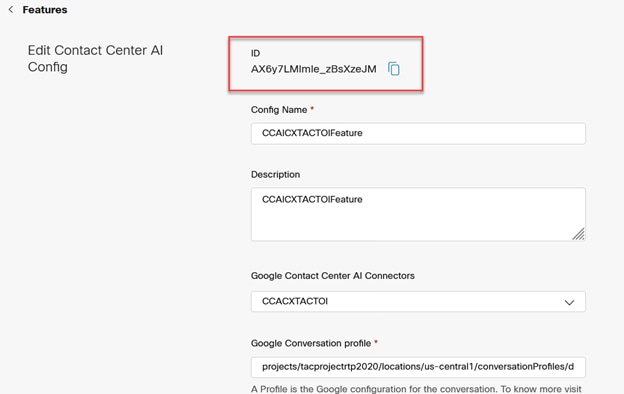Click the Google Conversation profile label
Screen dimensions: 624x394
coord(311,343)
